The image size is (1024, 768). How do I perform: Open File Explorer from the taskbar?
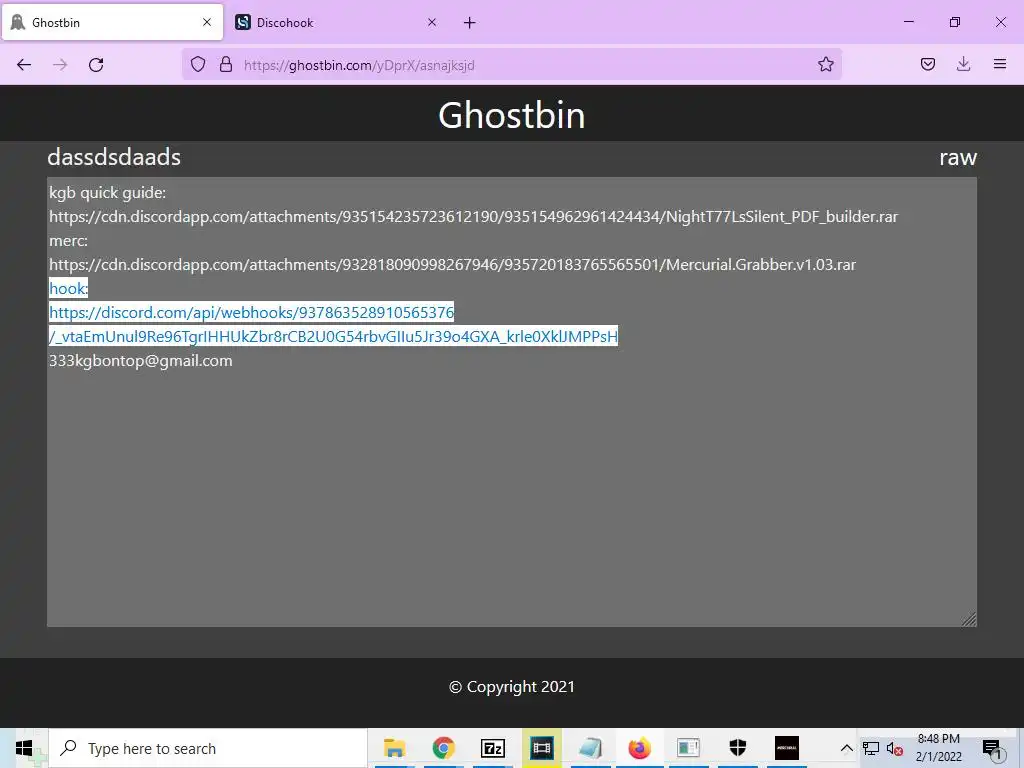[x=394, y=748]
